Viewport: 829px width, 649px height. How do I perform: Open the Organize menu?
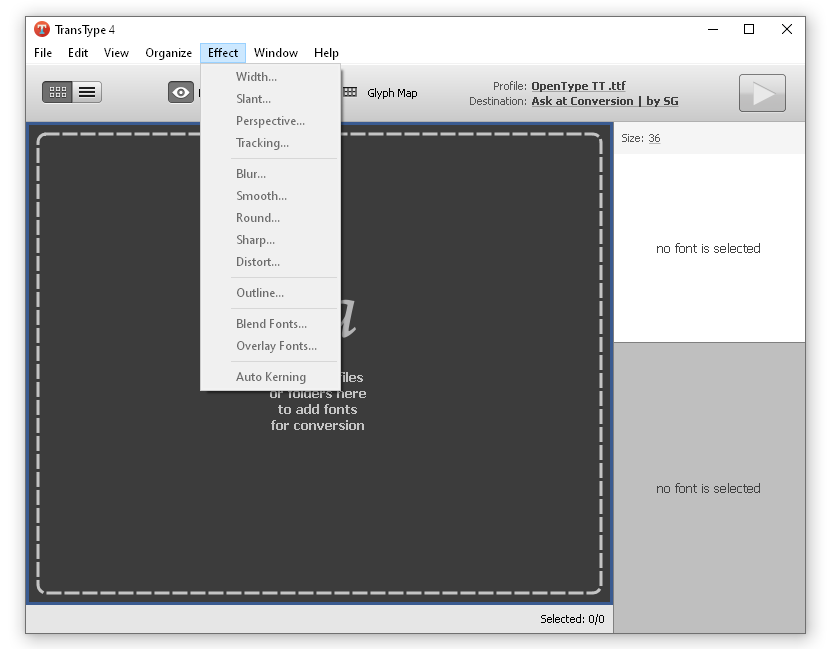pyautogui.click(x=169, y=53)
